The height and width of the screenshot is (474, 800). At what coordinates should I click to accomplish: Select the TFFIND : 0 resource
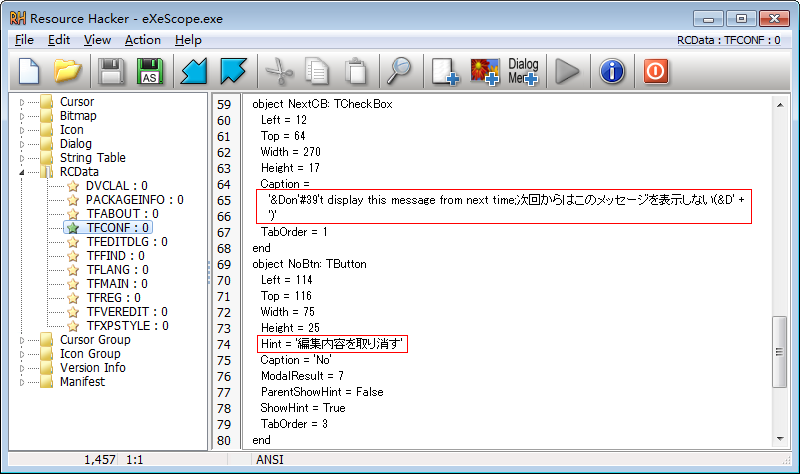pyautogui.click(x=115, y=256)
